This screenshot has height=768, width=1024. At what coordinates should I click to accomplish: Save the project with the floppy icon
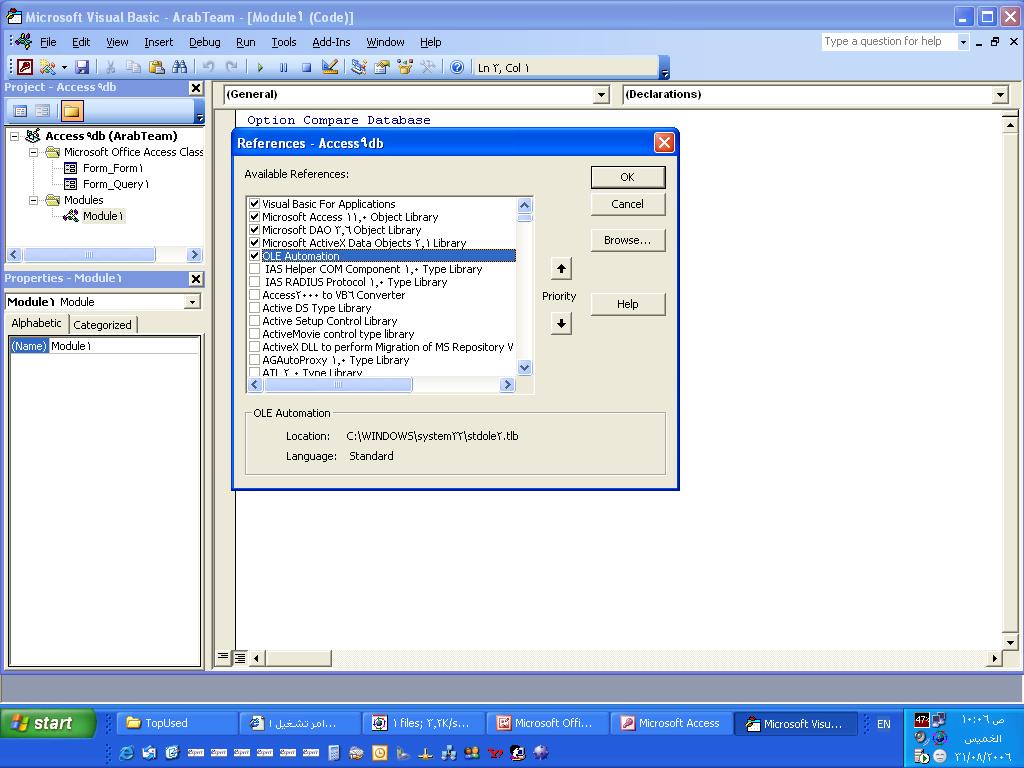pyautogui.click(x=82, y=67)
